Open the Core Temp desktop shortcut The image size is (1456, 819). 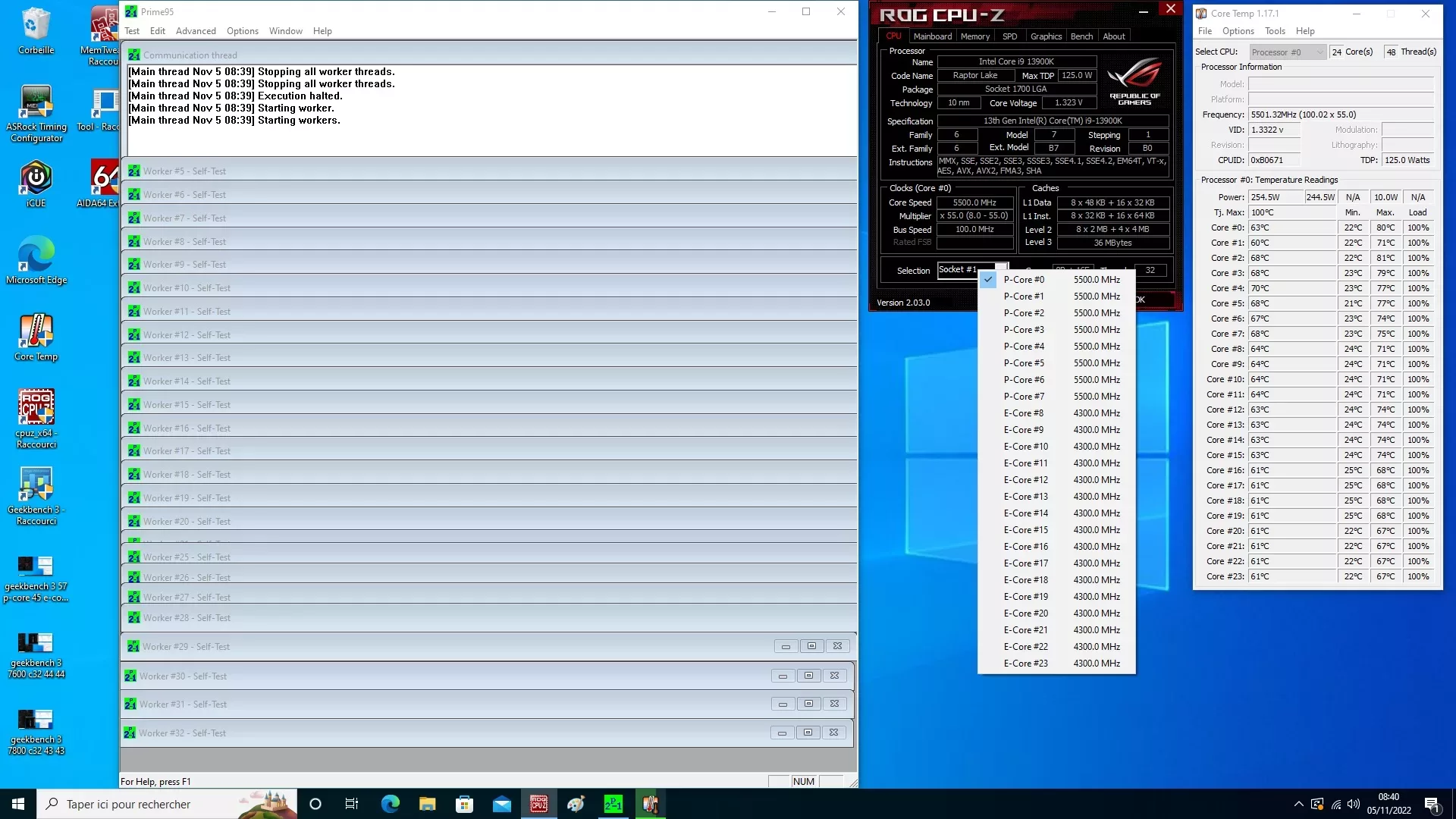pos(36,337)
